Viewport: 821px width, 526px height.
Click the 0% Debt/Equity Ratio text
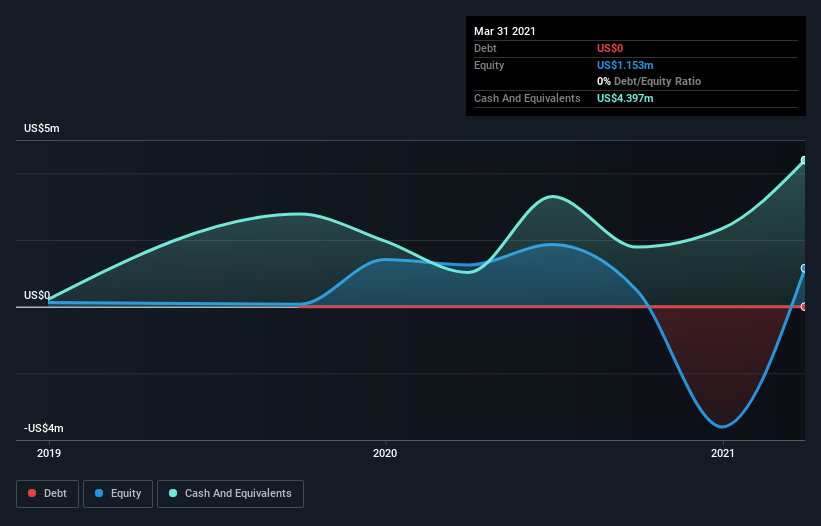(x=649, y=81)
